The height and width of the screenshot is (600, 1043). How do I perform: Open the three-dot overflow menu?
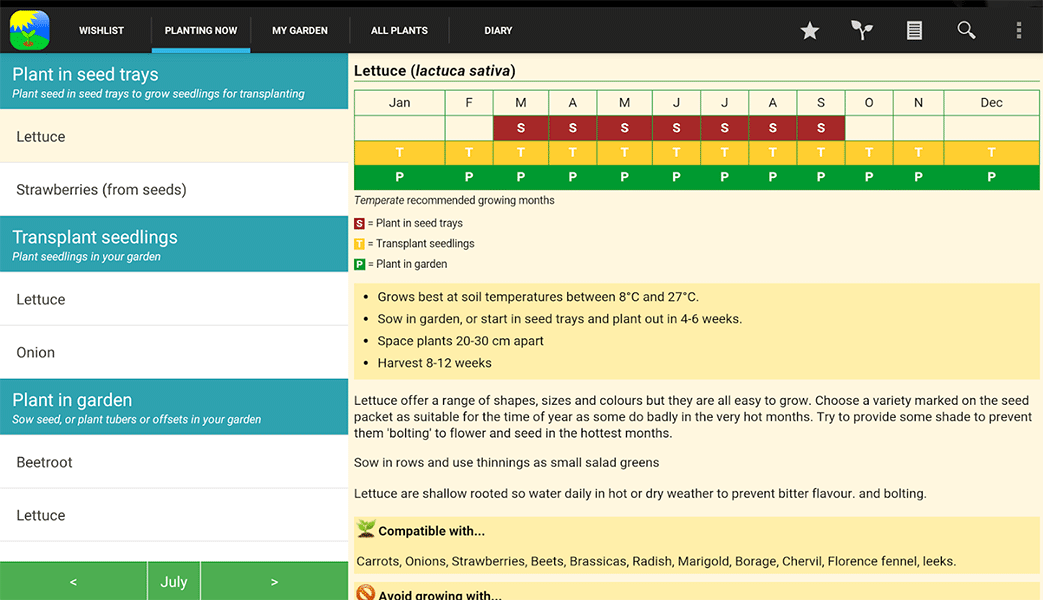coord(1018,31)
